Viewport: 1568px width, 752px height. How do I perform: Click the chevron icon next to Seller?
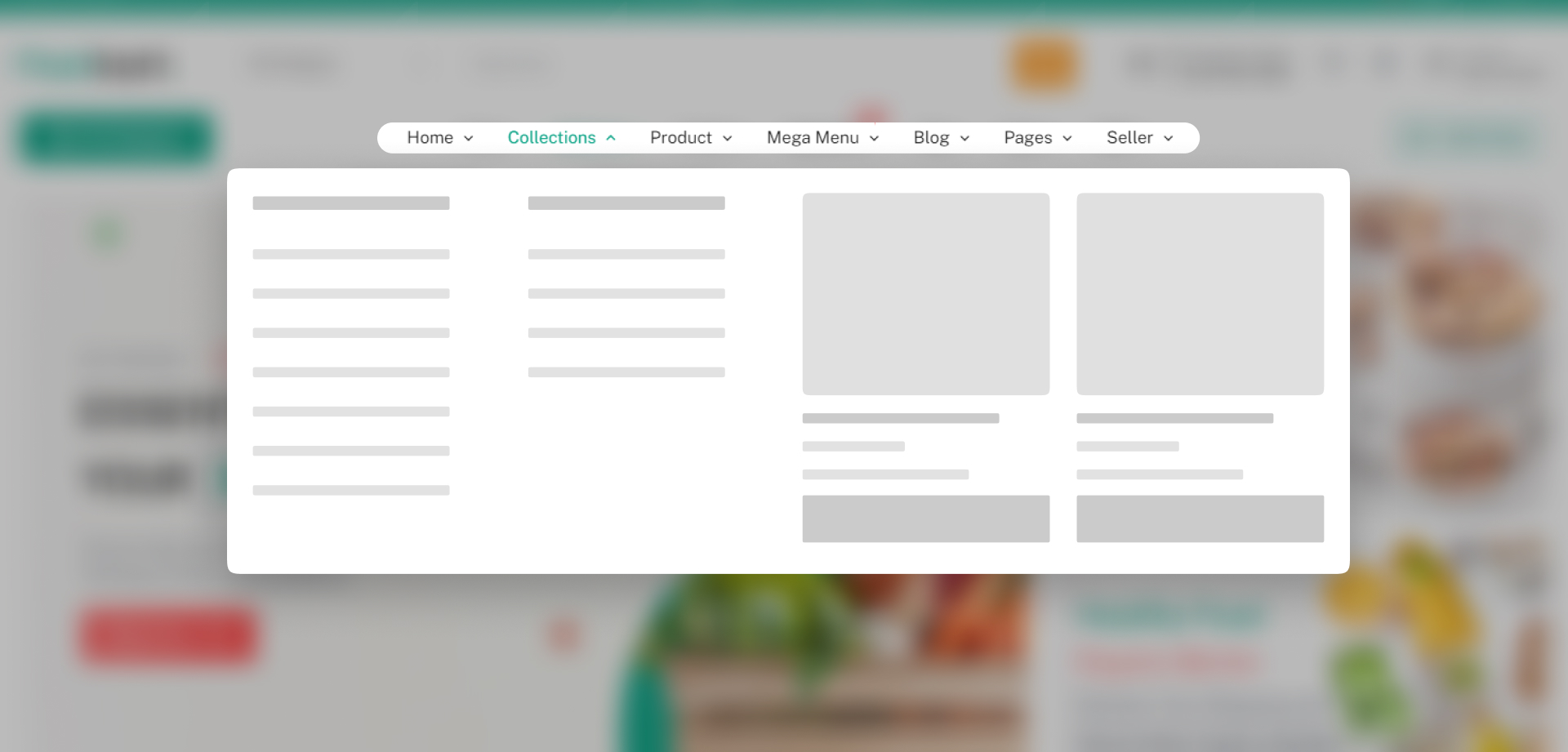tap(1169, 139)
